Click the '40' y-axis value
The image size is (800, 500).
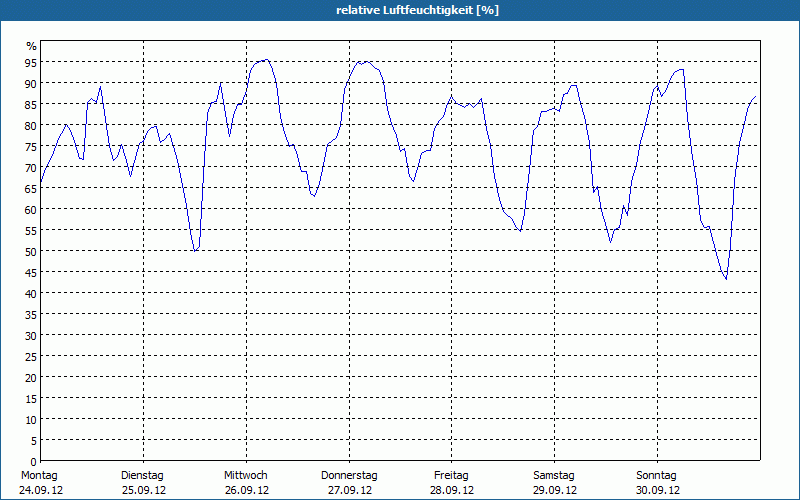tap(31, 294)
